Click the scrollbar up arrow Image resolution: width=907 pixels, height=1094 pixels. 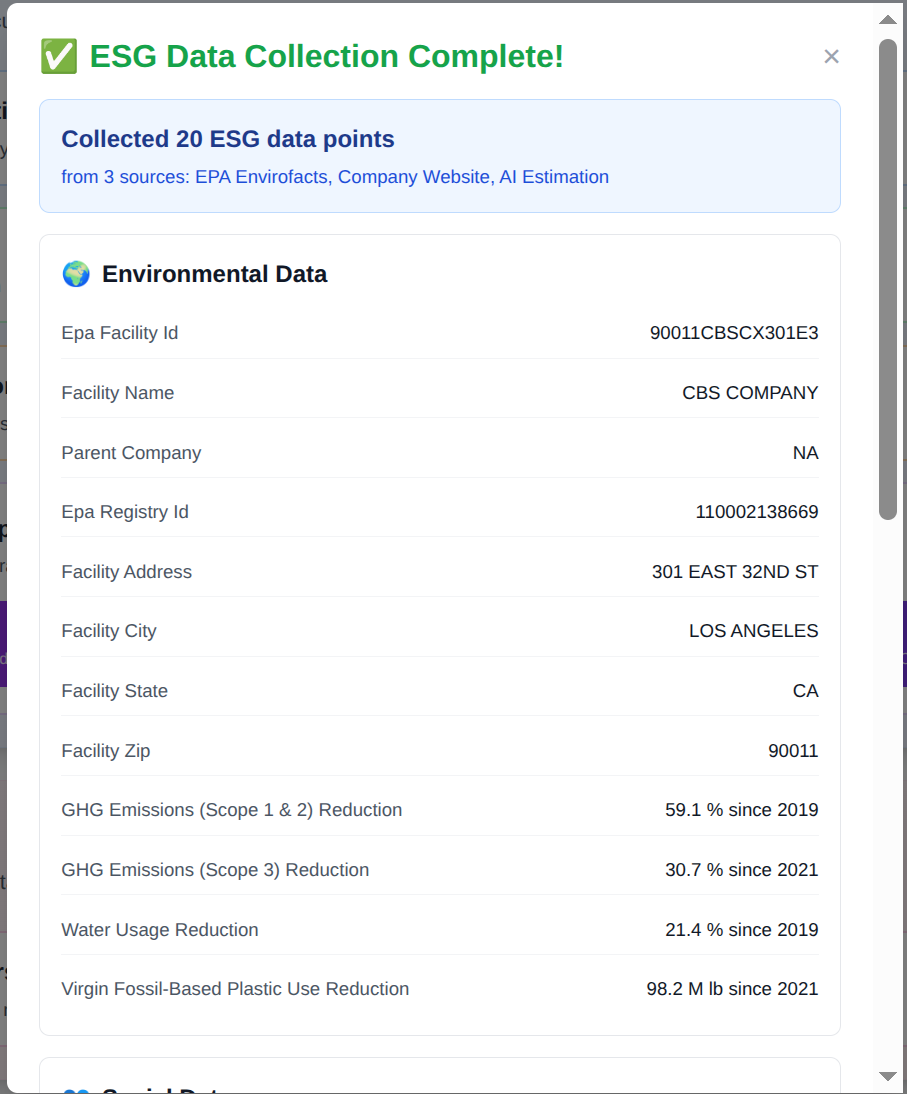[x=887, y=19]
